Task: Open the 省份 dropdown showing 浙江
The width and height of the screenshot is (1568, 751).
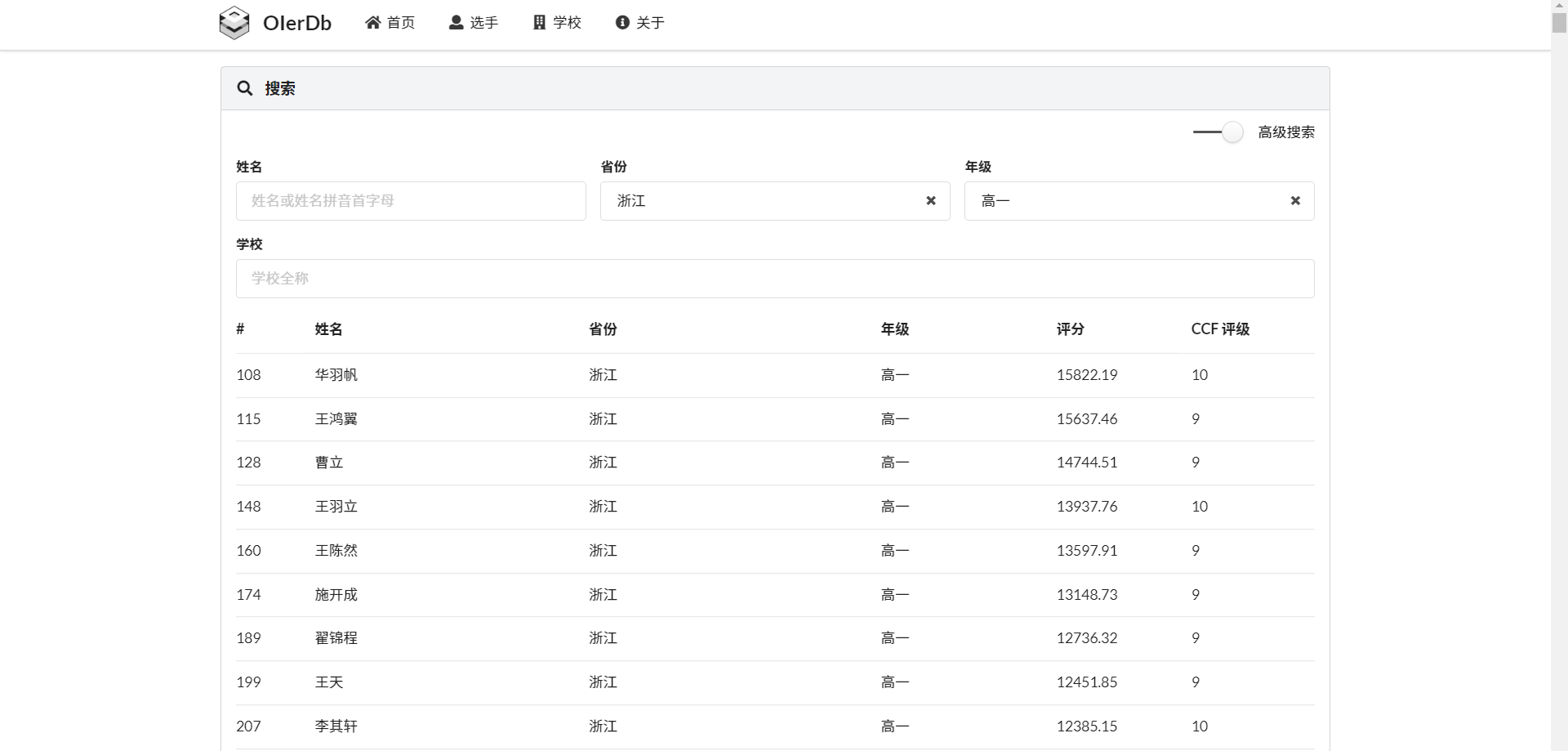Action: (759, 201)
